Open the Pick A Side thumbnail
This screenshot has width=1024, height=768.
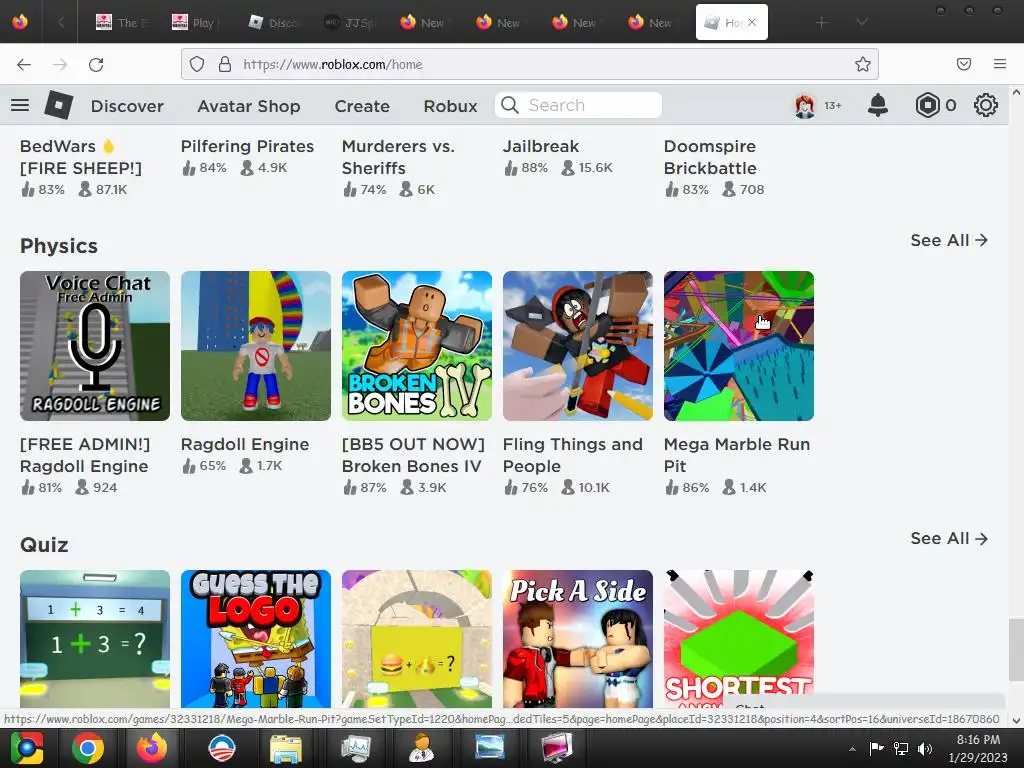(x=578, y=639)
